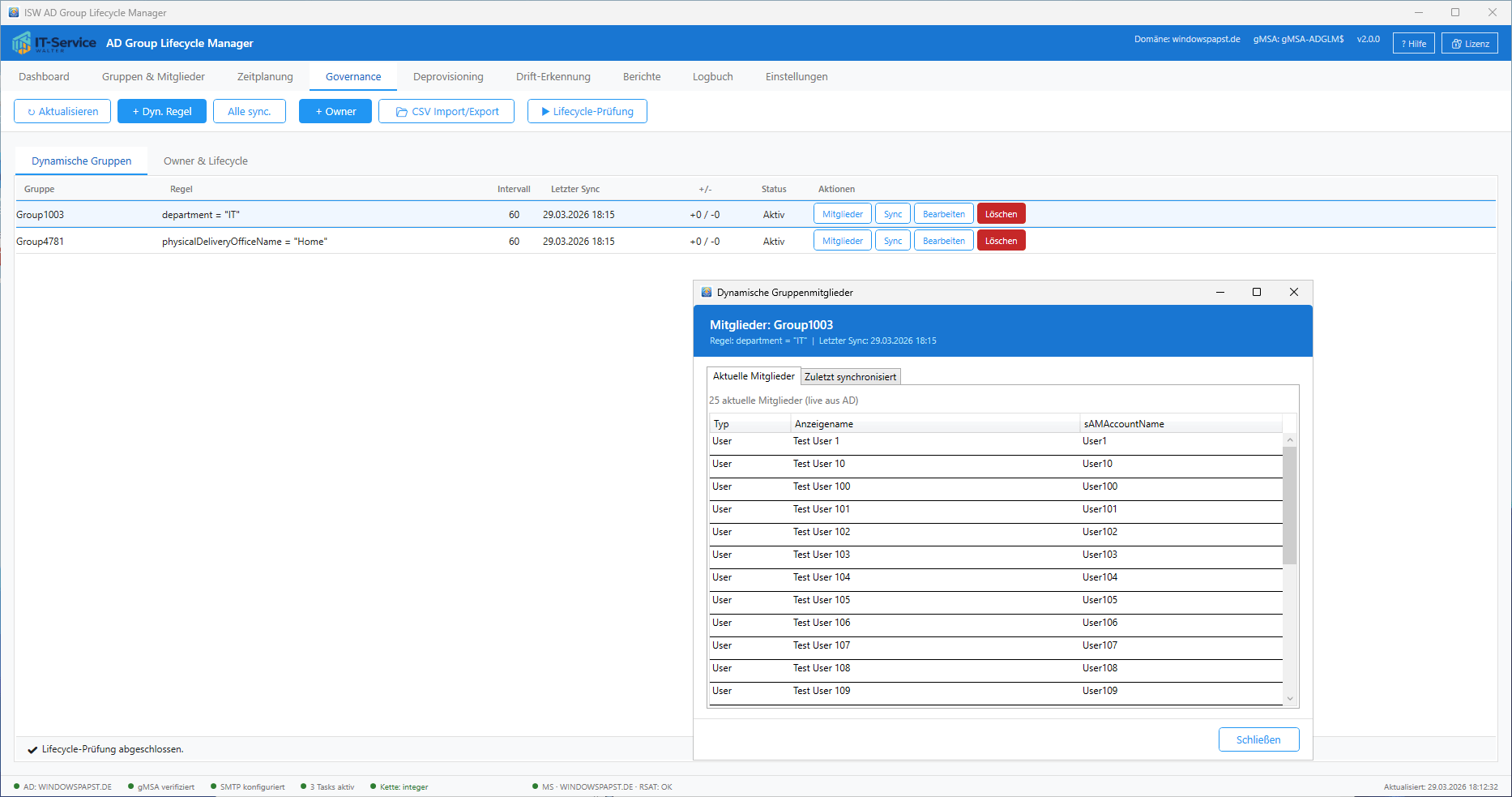
Task: Switch to Zuletzt synchronisiert tab
Action: 850,377
